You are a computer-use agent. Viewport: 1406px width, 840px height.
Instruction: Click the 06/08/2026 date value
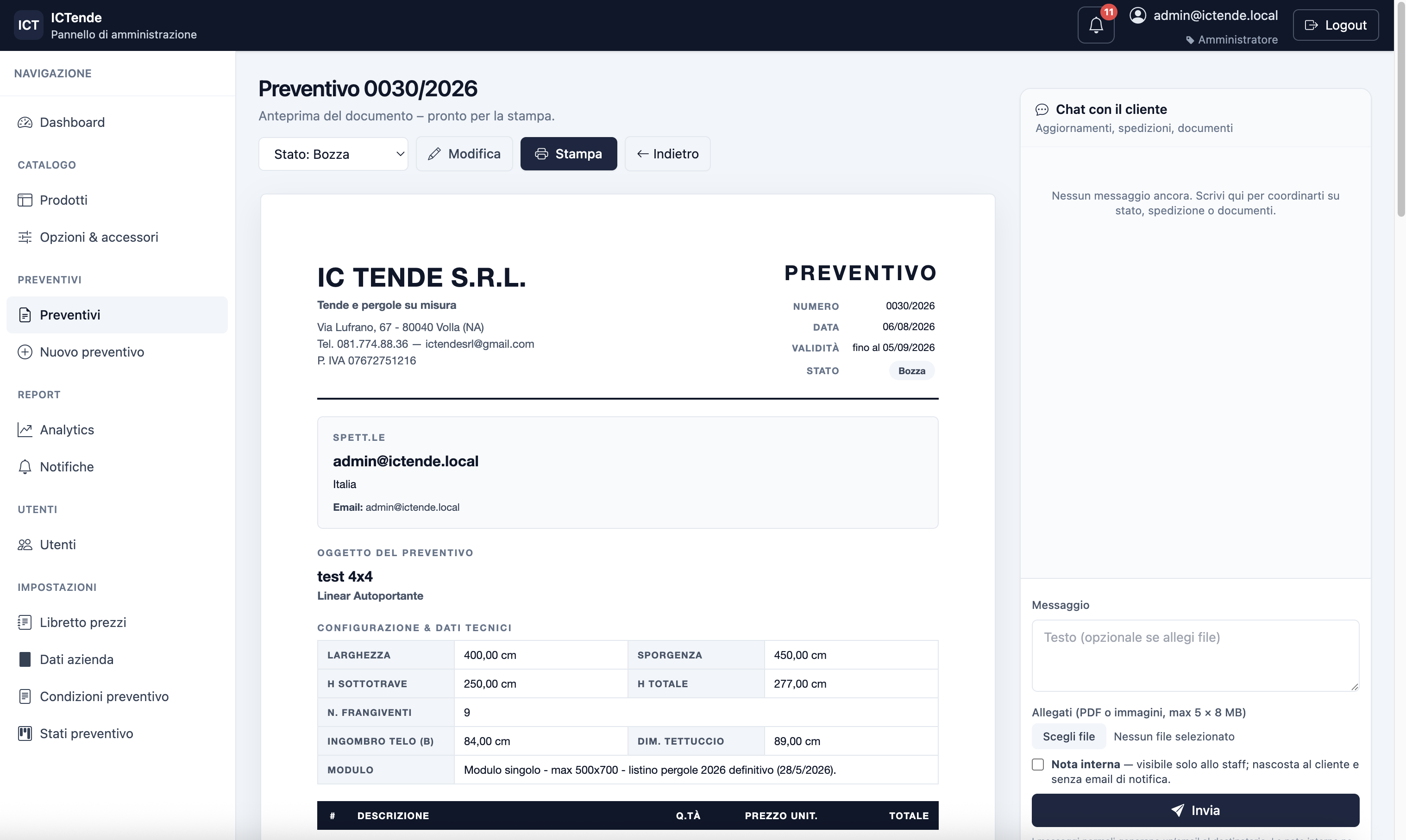908,326
